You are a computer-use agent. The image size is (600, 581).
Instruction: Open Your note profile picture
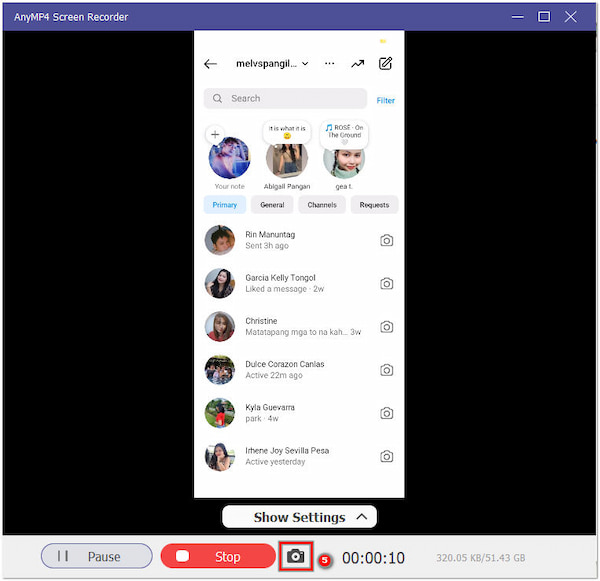230,158
